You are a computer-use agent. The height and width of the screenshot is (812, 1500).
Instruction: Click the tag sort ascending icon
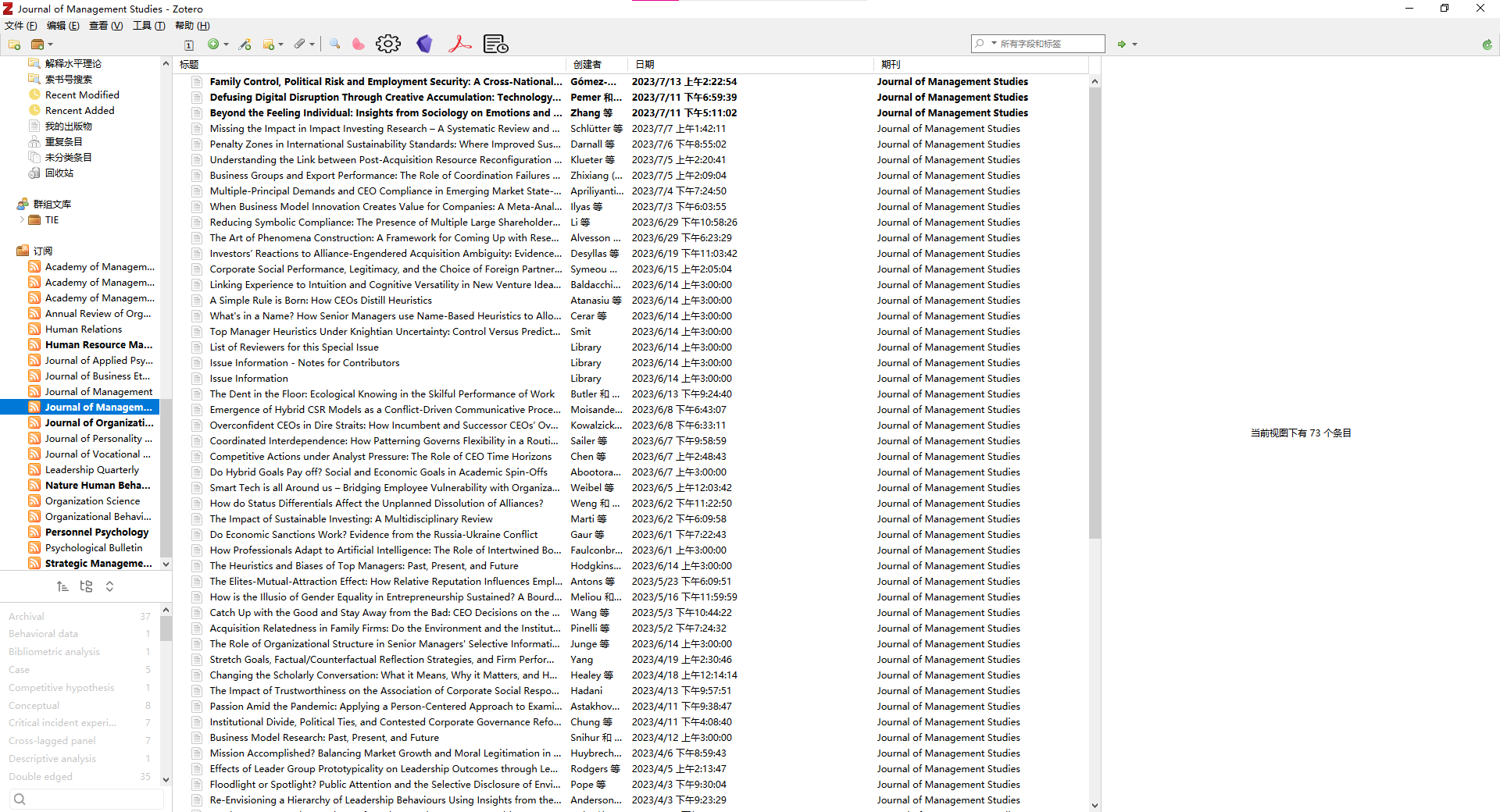pyautogui.click(x=62, y=586)
